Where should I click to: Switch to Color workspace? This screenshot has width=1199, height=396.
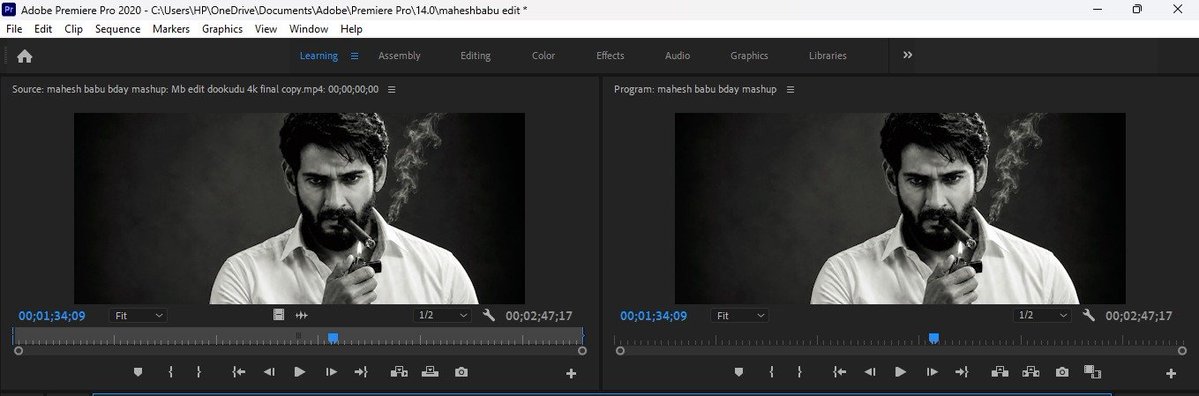[544, 56]
